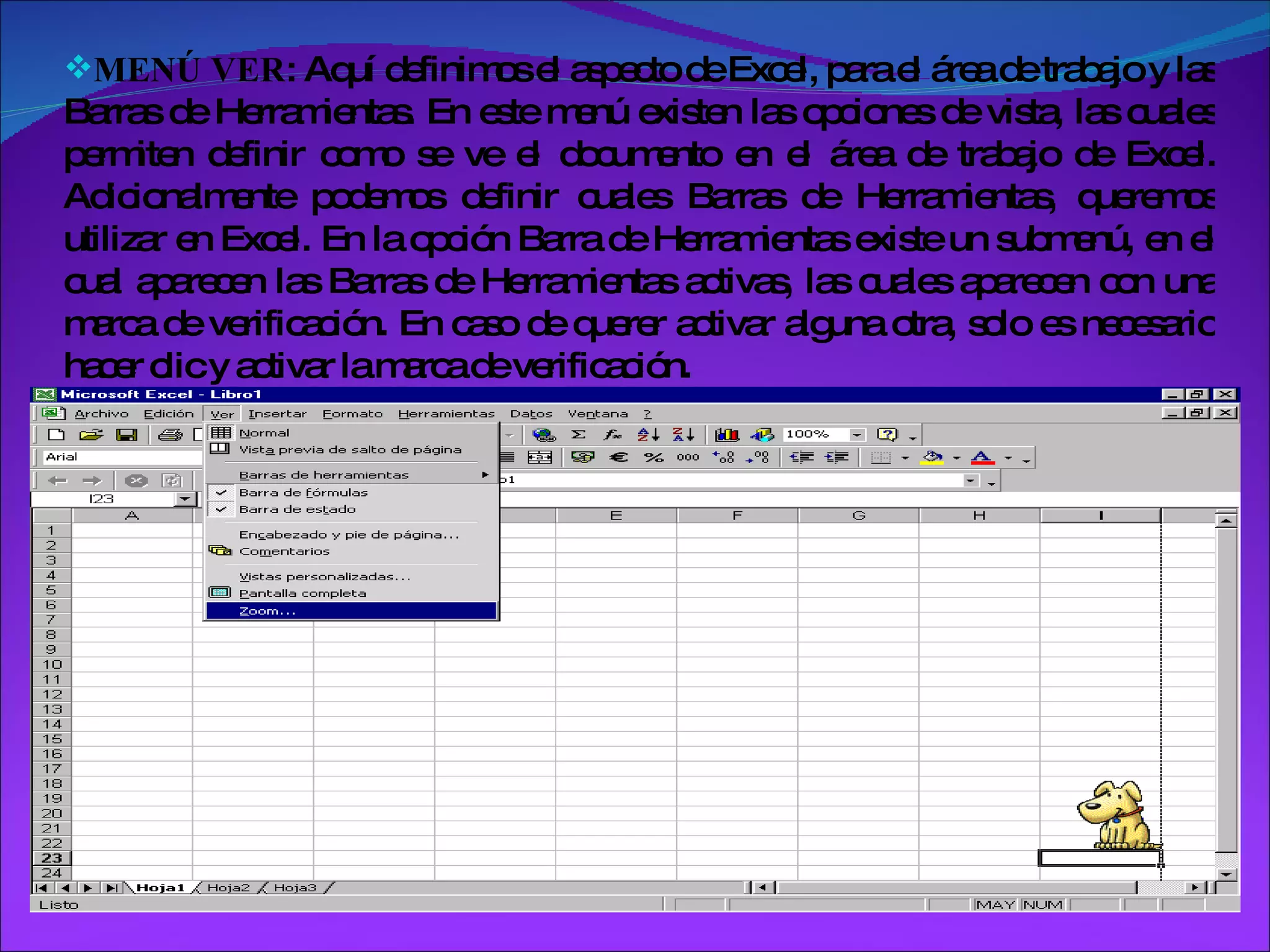Click the horizontal scrollbar right arrow
1270x952 pixels.
tap(1195, 888)
